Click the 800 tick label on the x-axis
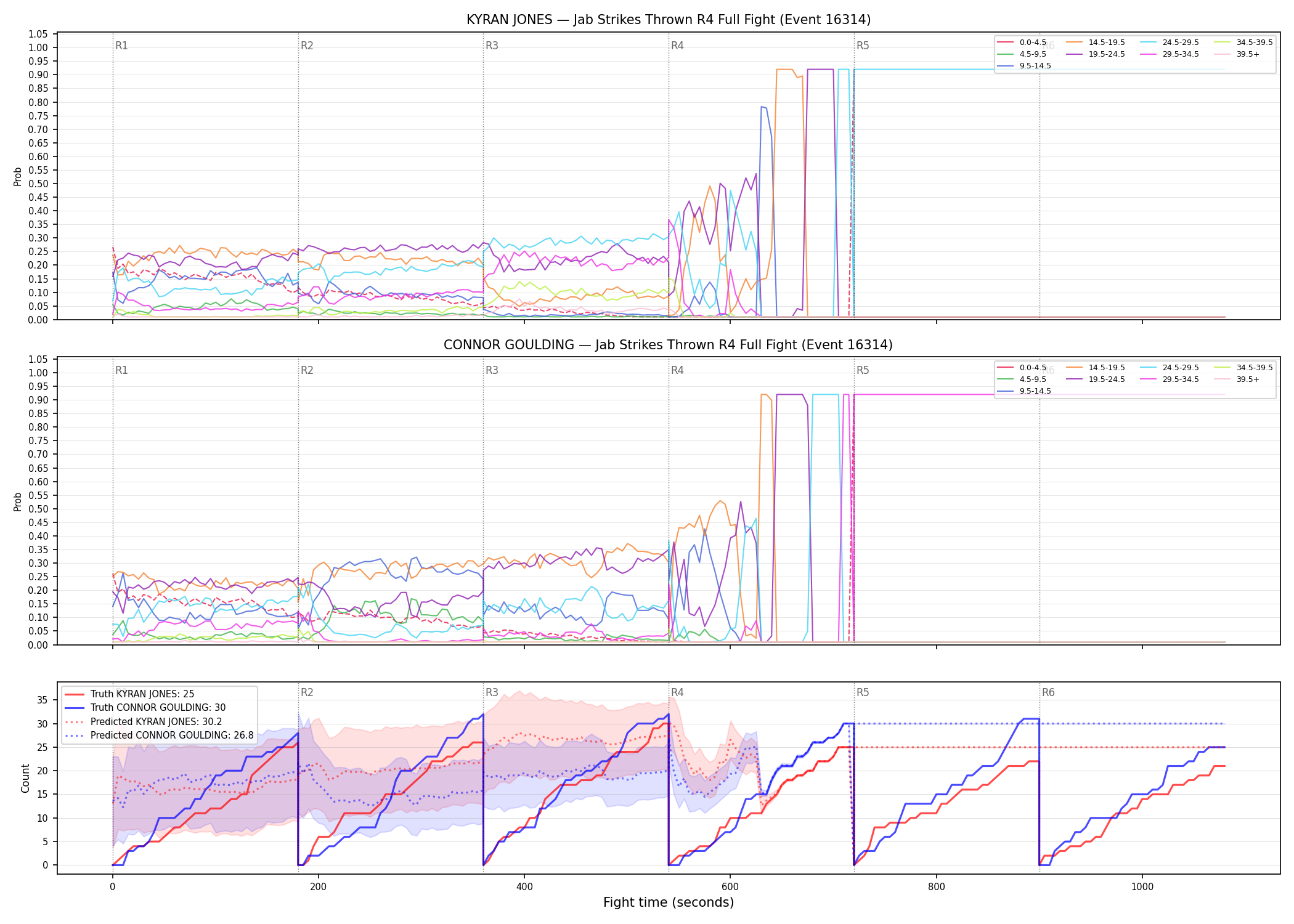 (937, 887)
